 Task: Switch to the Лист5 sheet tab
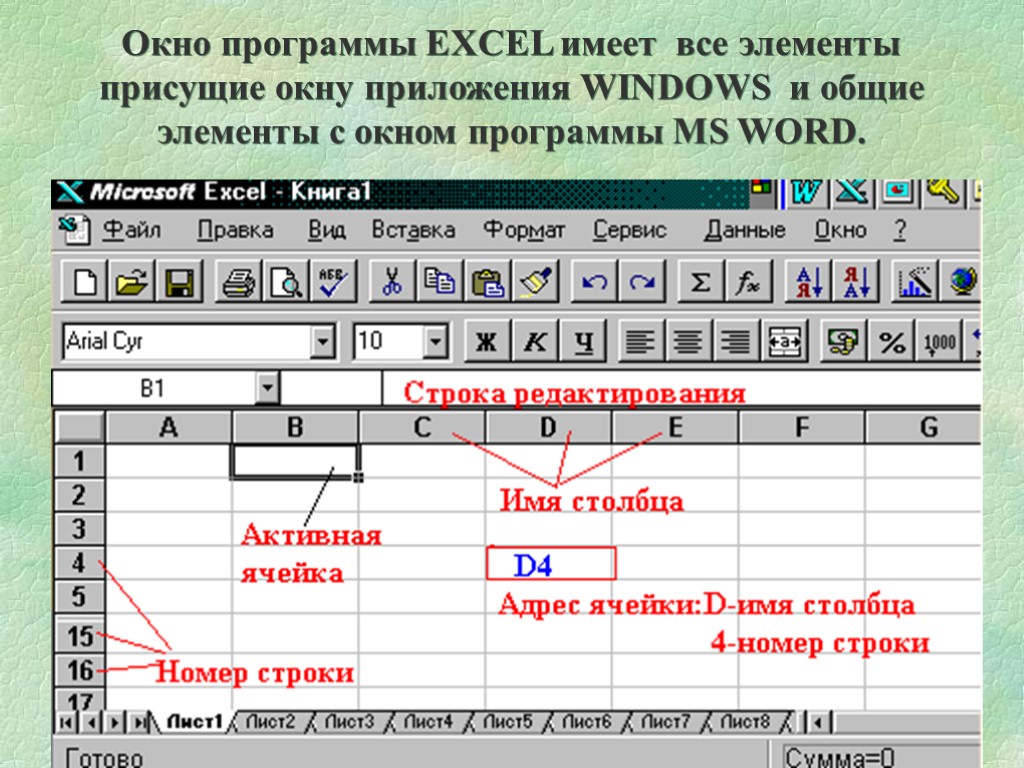(507, 722)
